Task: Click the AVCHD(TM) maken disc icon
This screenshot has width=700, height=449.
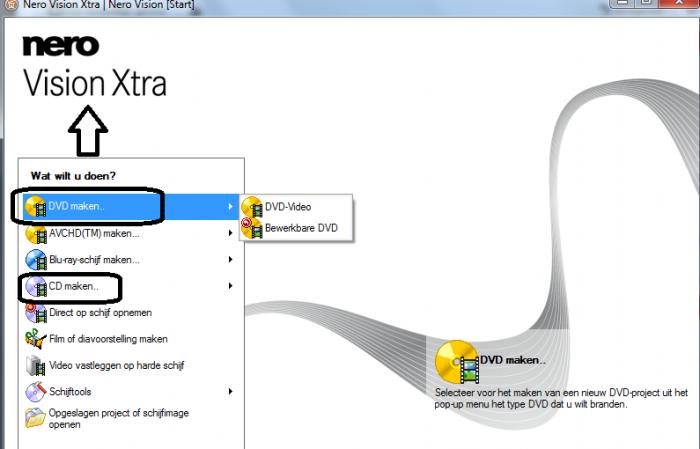Action: 36,233
